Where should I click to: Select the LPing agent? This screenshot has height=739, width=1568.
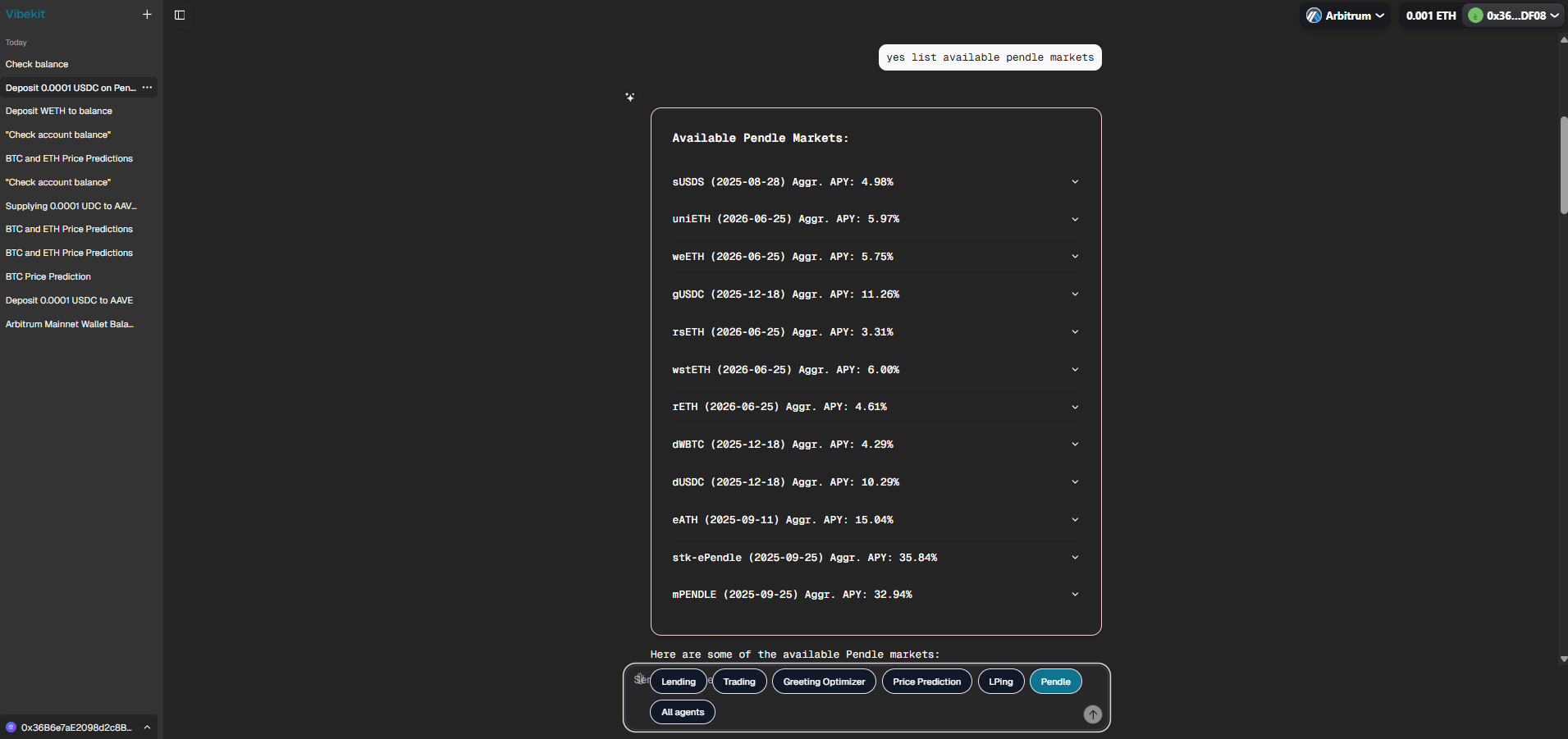pos(1000,682)
